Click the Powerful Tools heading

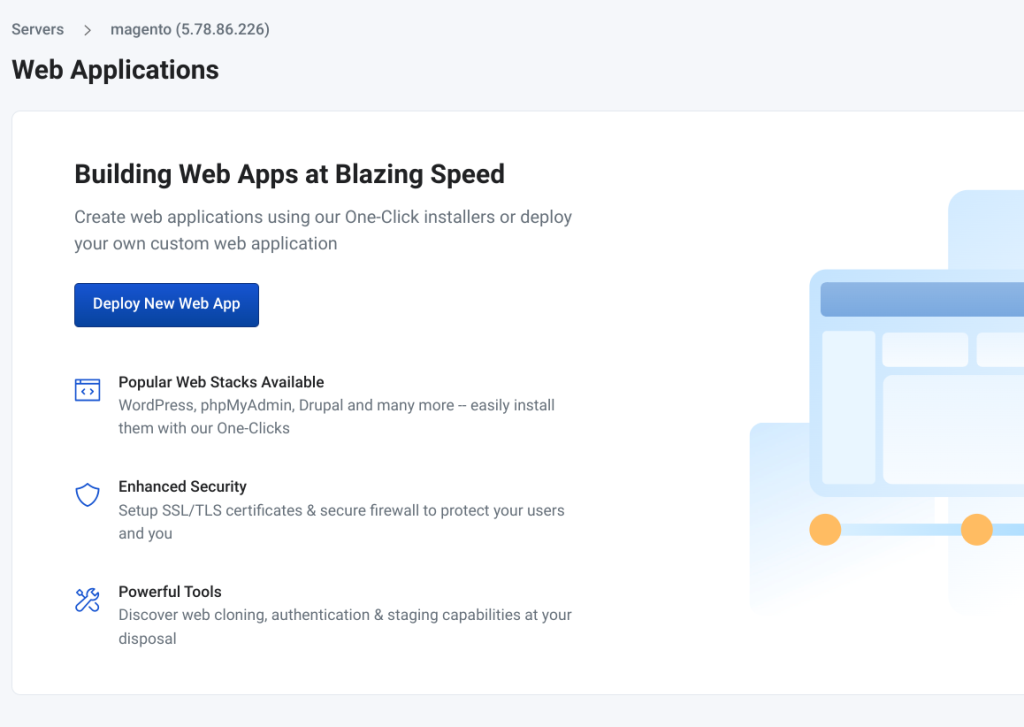(x=170, y=592)
